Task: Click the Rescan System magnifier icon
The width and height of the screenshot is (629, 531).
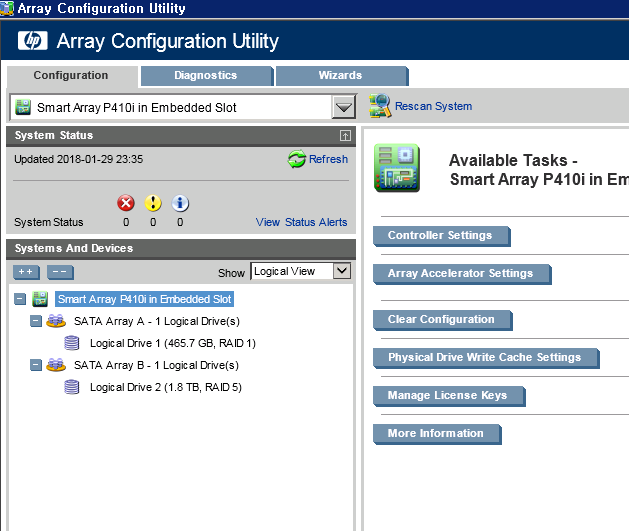Action: tap(380, 106)
